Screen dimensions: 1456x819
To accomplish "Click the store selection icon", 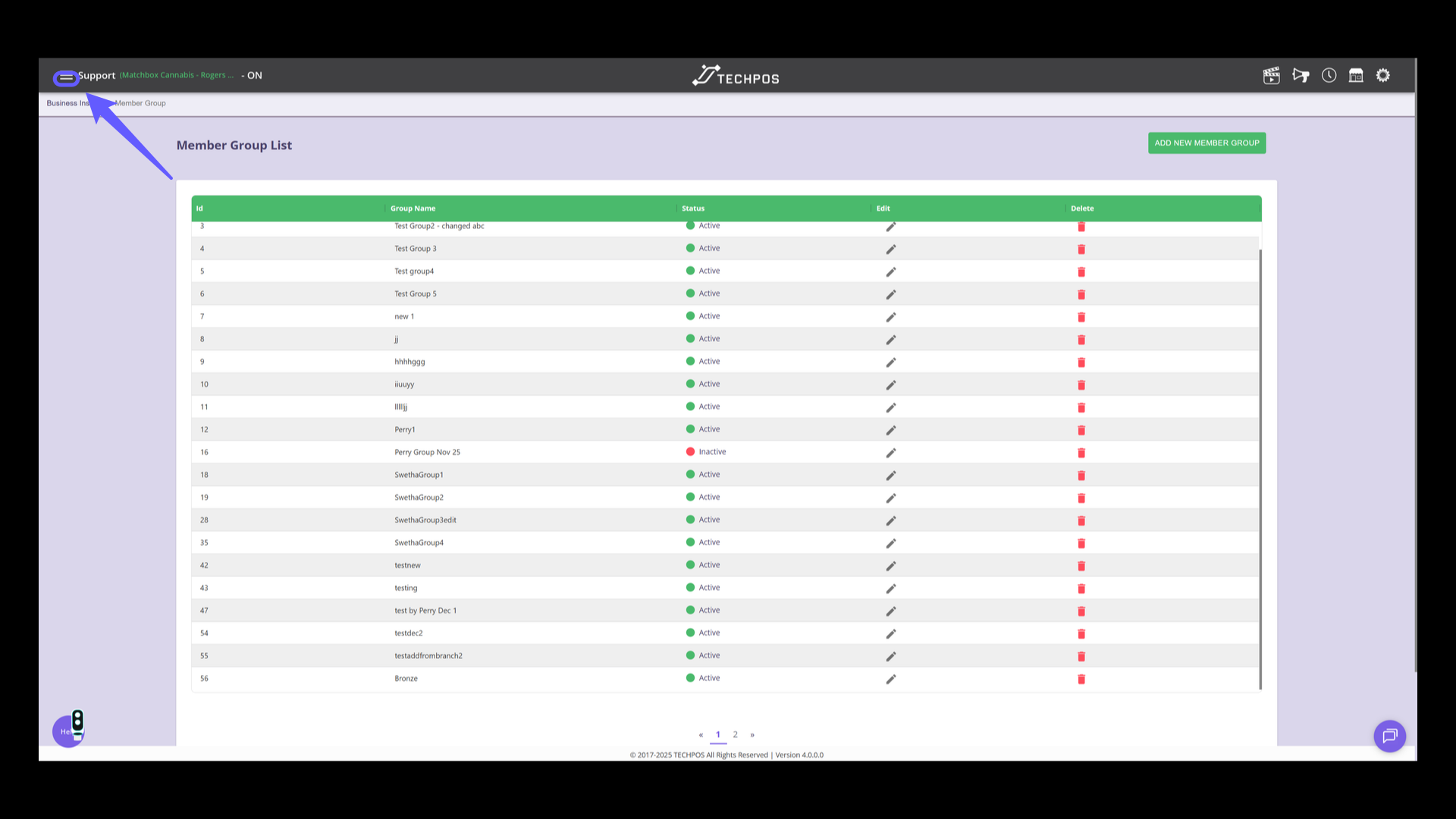I will point(1355,75).
